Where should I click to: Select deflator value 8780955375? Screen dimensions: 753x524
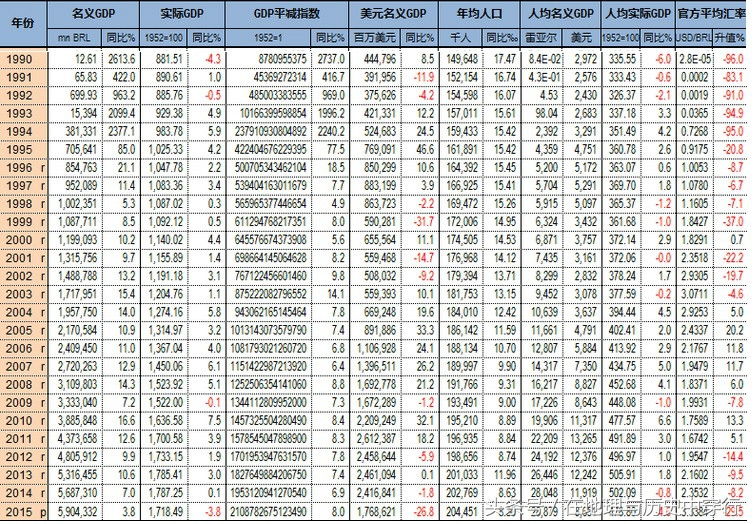point(282,59)
